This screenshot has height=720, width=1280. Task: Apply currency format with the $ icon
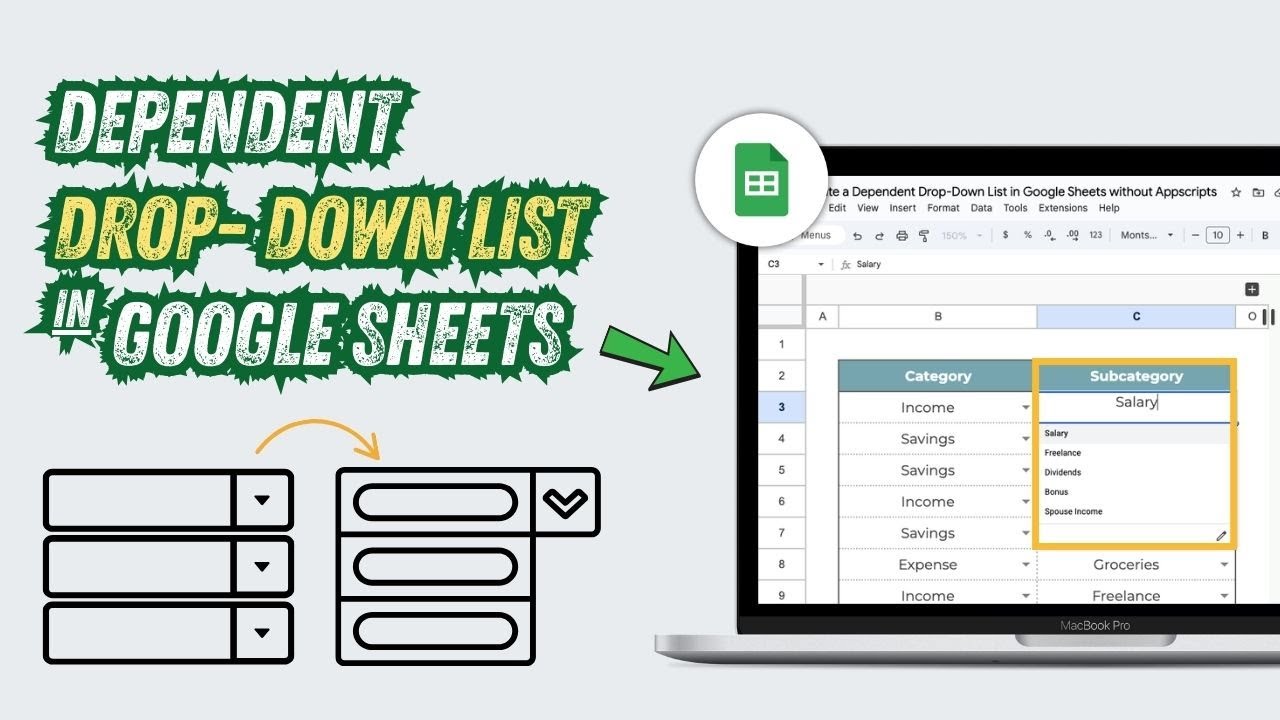1004,235
